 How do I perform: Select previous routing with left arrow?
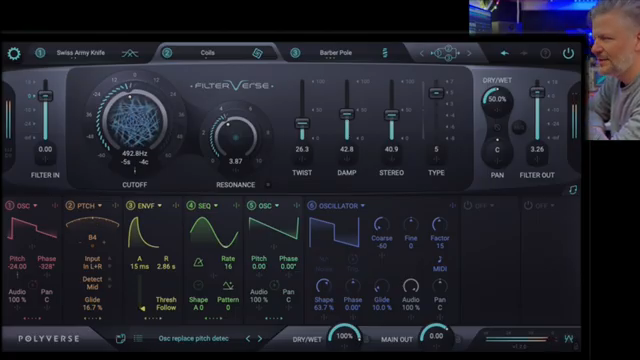422,53
